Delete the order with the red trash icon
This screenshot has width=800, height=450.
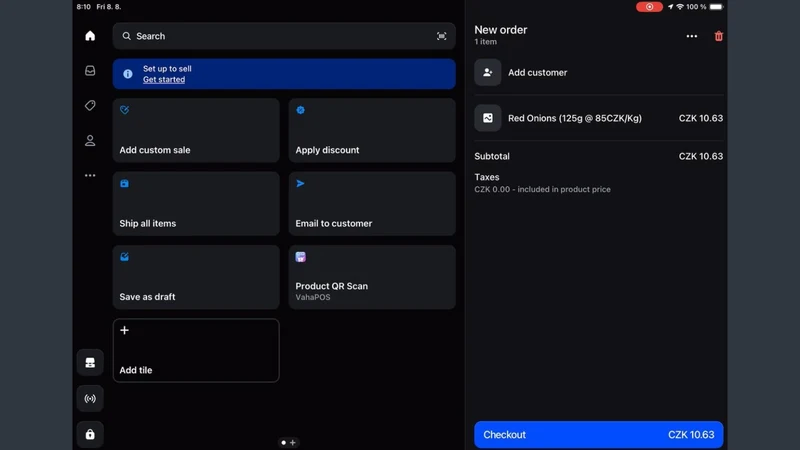pos(718,36)
